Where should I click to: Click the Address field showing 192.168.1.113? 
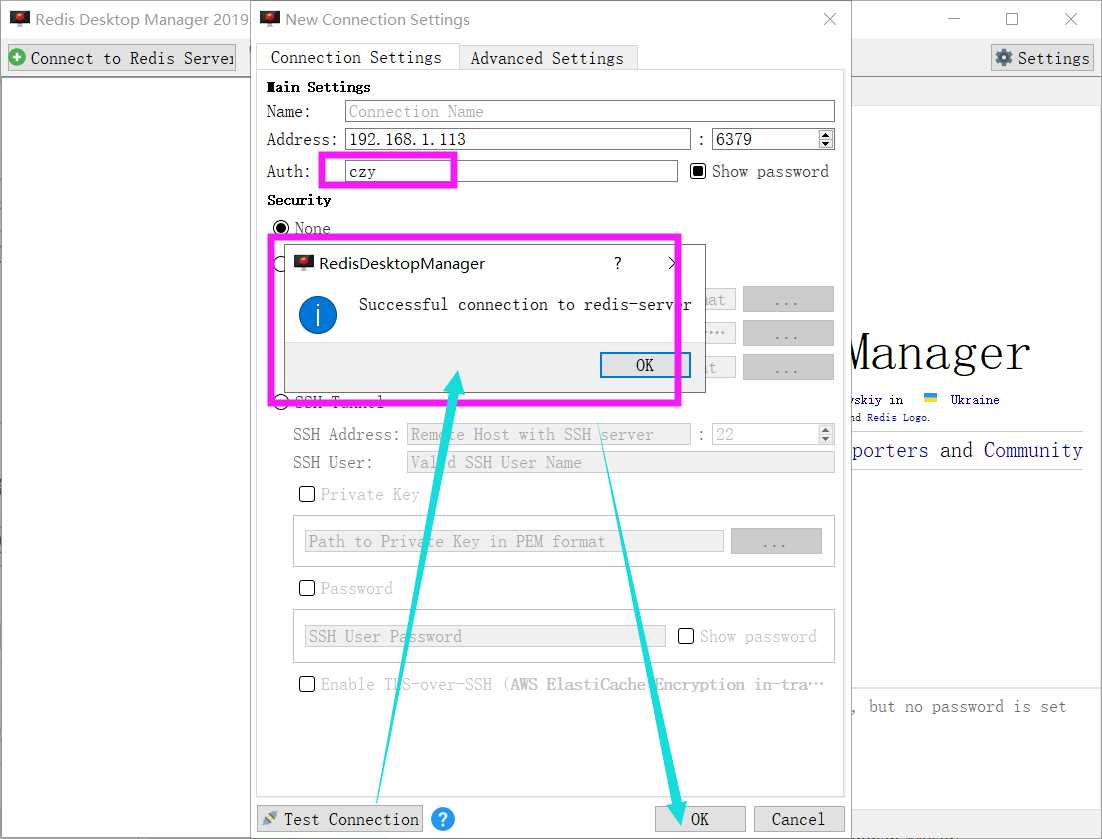(x=517, y=139)
